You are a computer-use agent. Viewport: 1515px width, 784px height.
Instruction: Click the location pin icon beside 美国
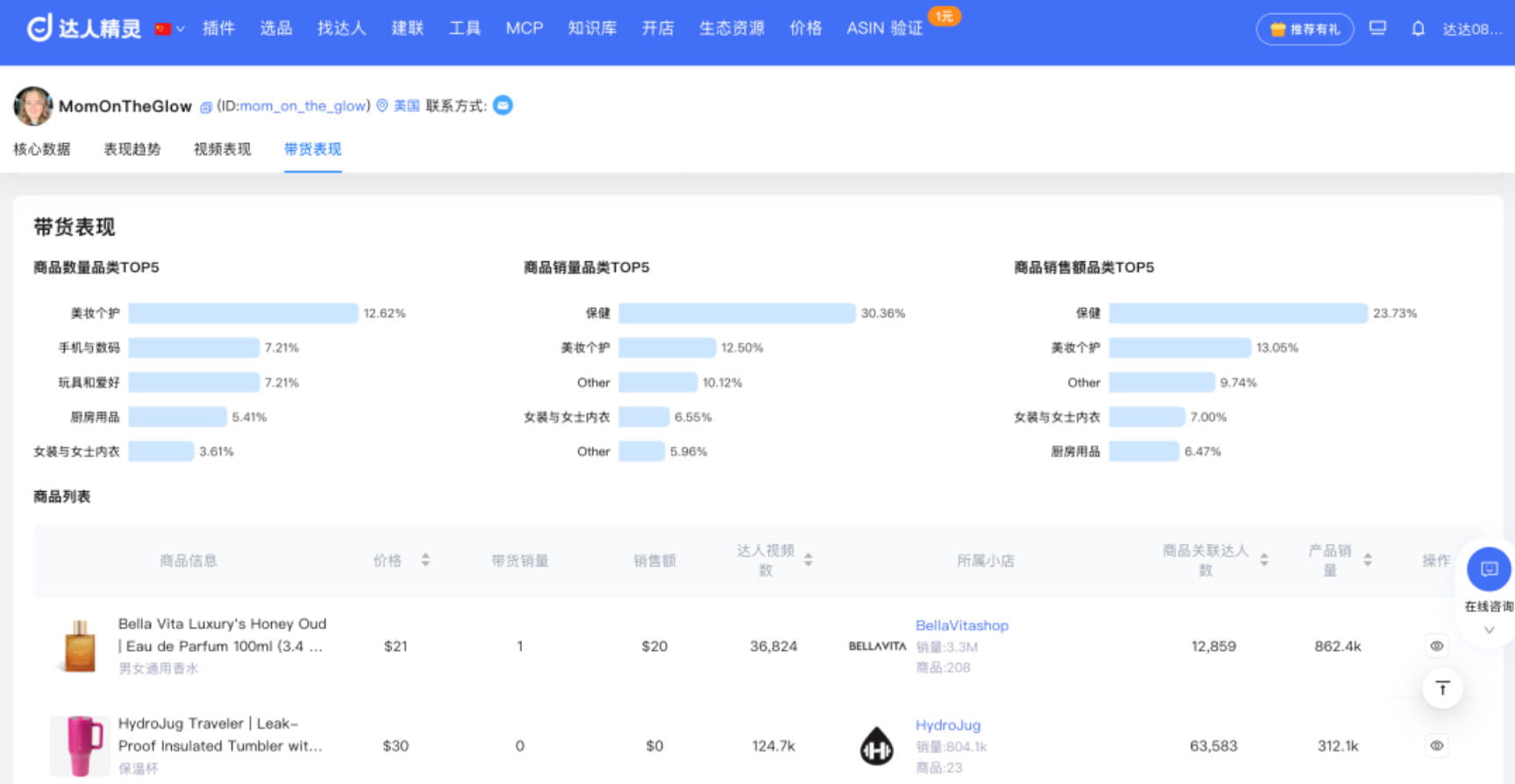point(382,106)
